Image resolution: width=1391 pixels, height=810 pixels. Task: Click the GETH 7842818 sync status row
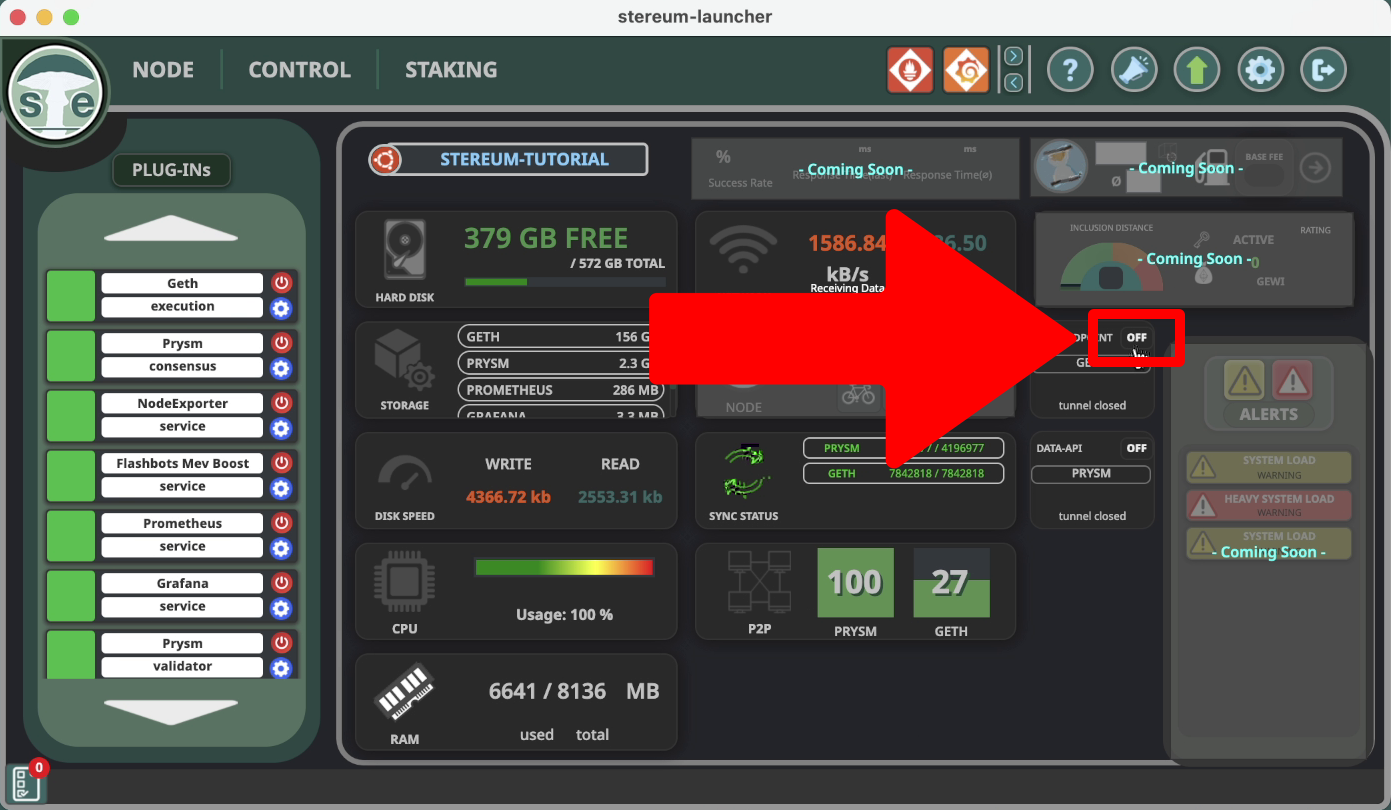coord(903,474)
